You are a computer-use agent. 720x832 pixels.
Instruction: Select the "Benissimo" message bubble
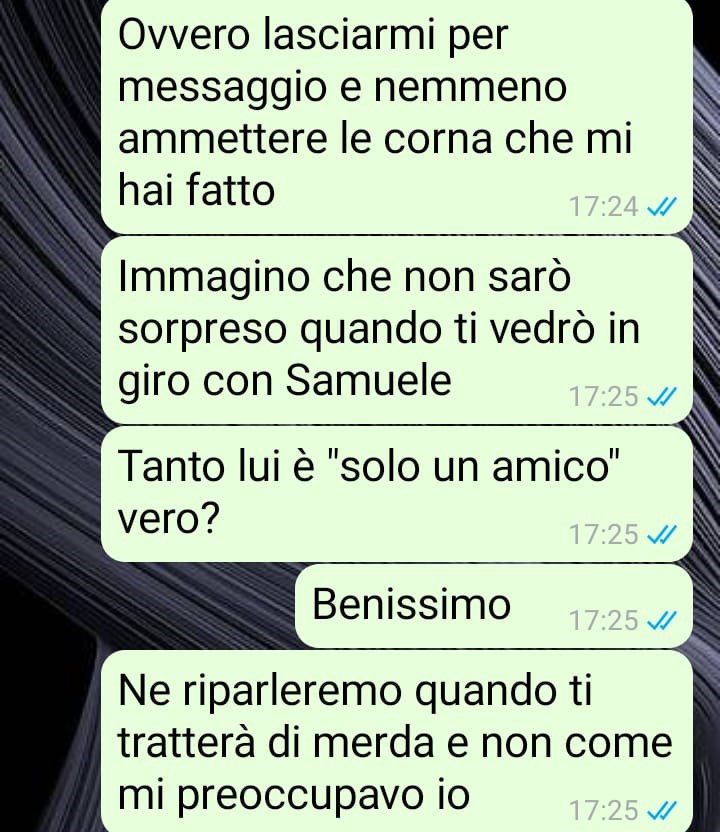click(493, 606)
